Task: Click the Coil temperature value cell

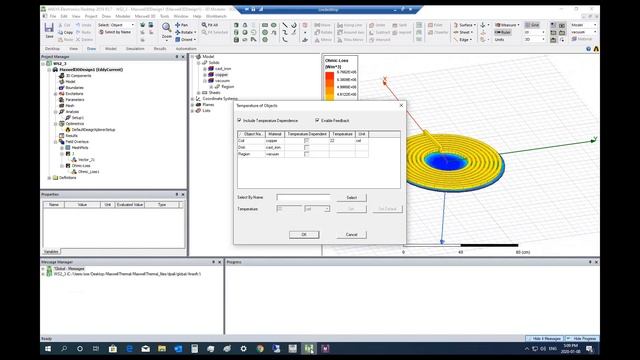Action: click(x=342, y=140)
